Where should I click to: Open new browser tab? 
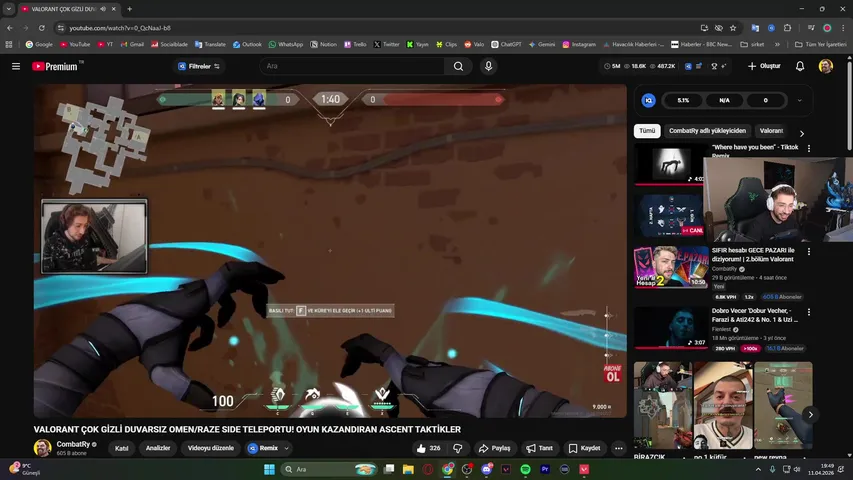(x=129, y=9)
